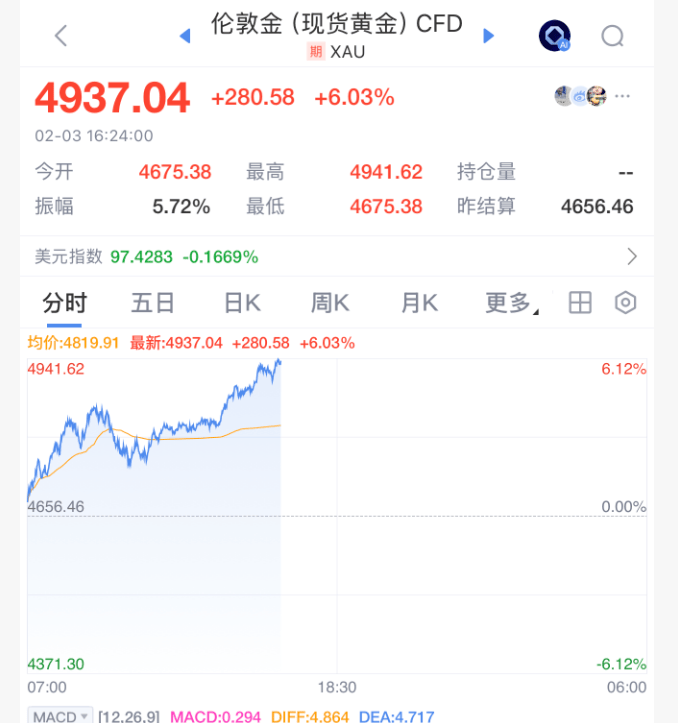Tap the three-dot more options icon
Viewport: 678px width, 723px height.
point(623,96)
